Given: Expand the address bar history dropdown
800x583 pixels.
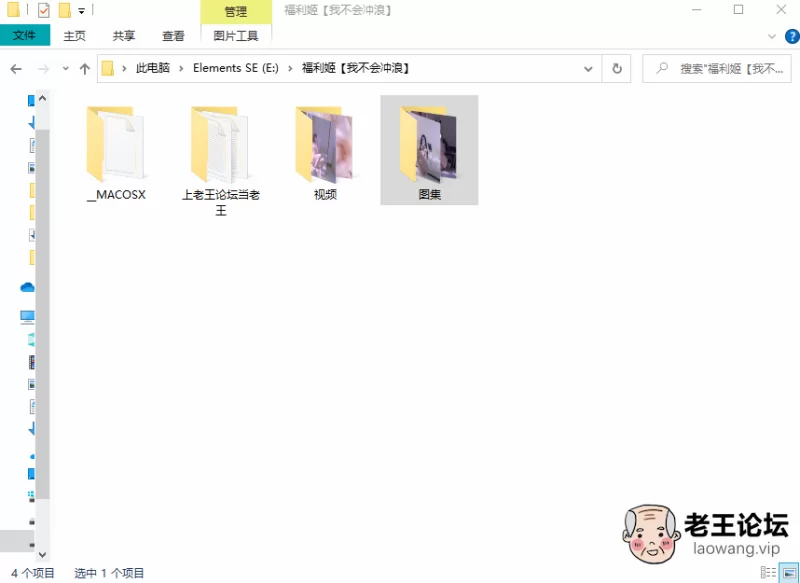Looking at the screenshot, I should pyautogui.click(x=589, y=69).
